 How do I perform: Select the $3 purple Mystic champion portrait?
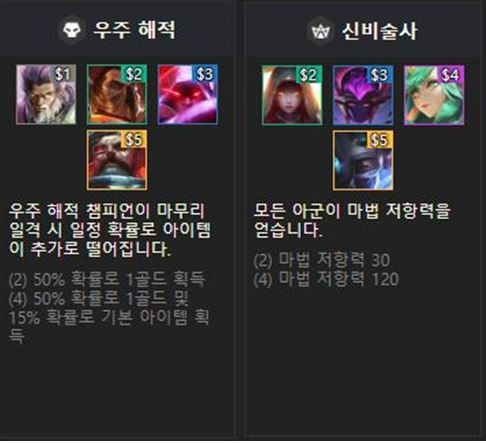(363, 95)
